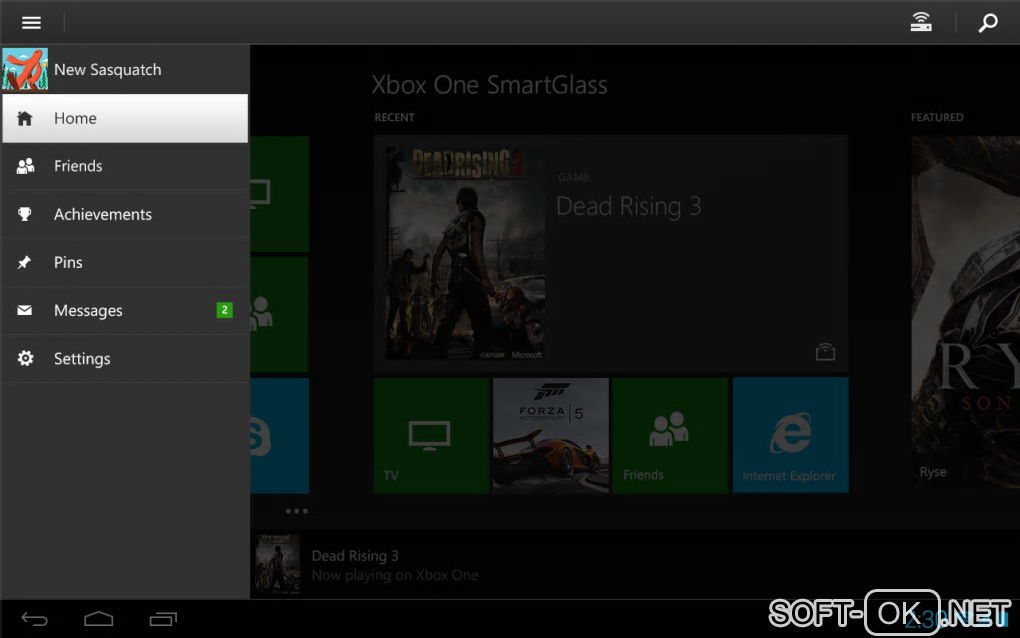Select Home in the sidebar
This screenshot has height=638, width=1020.
[x=125, y=118]
